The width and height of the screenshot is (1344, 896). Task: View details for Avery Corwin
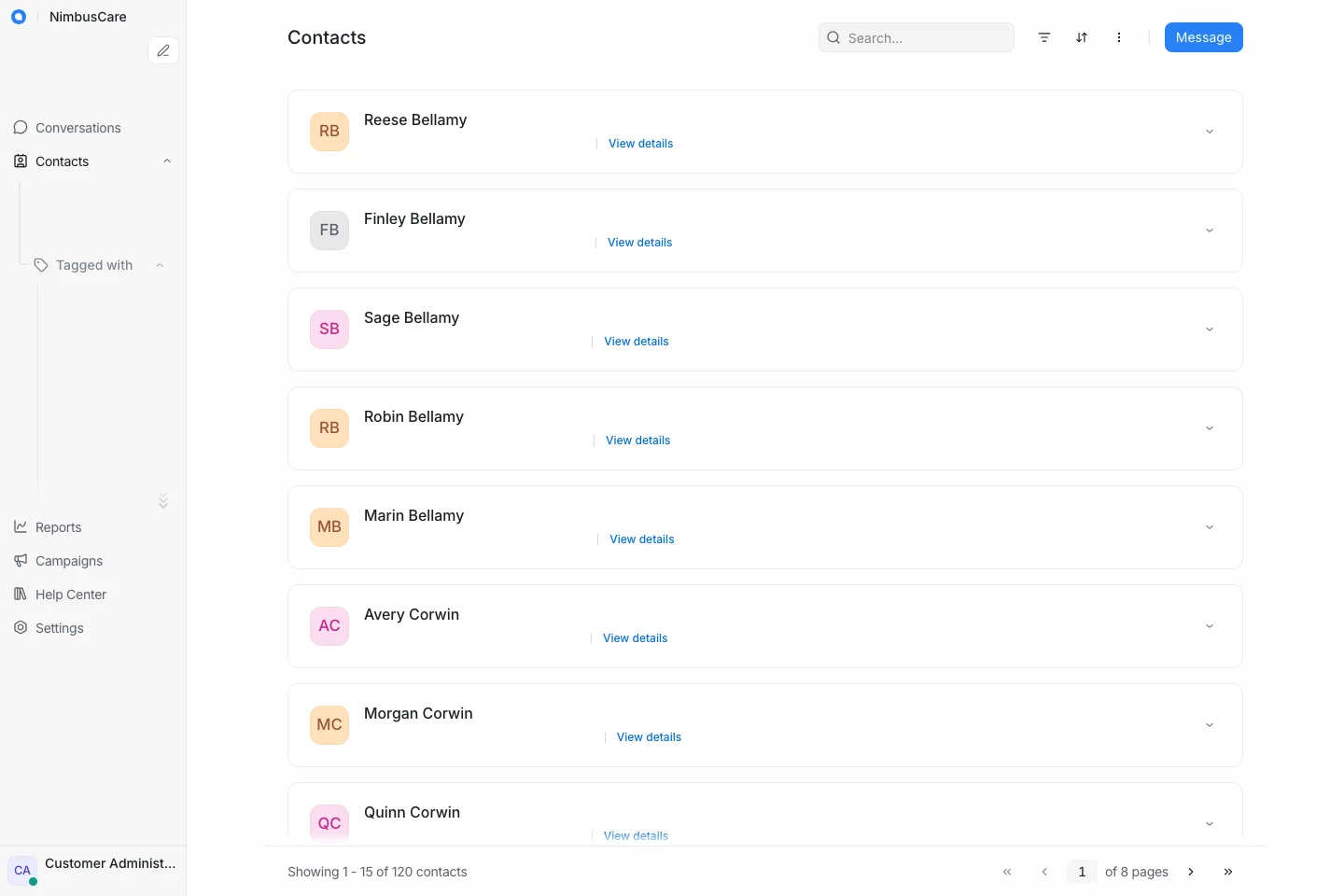[636, 638]
